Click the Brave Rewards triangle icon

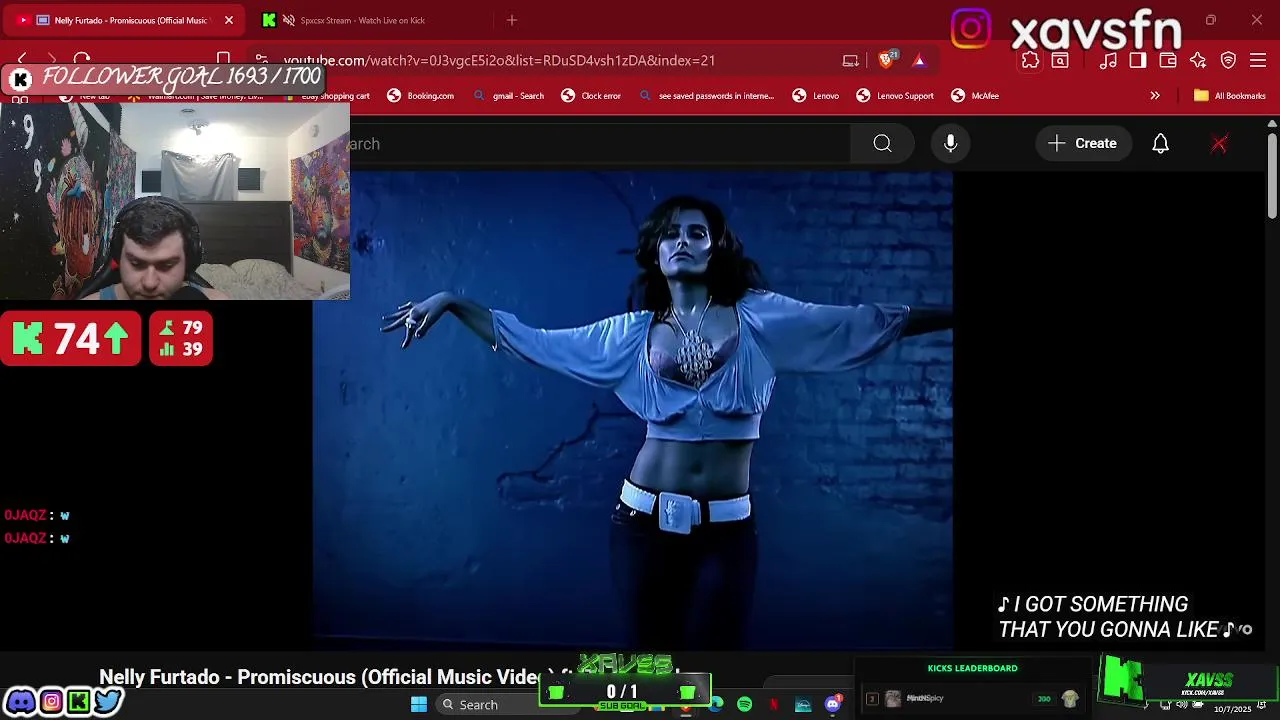[919, 60]
